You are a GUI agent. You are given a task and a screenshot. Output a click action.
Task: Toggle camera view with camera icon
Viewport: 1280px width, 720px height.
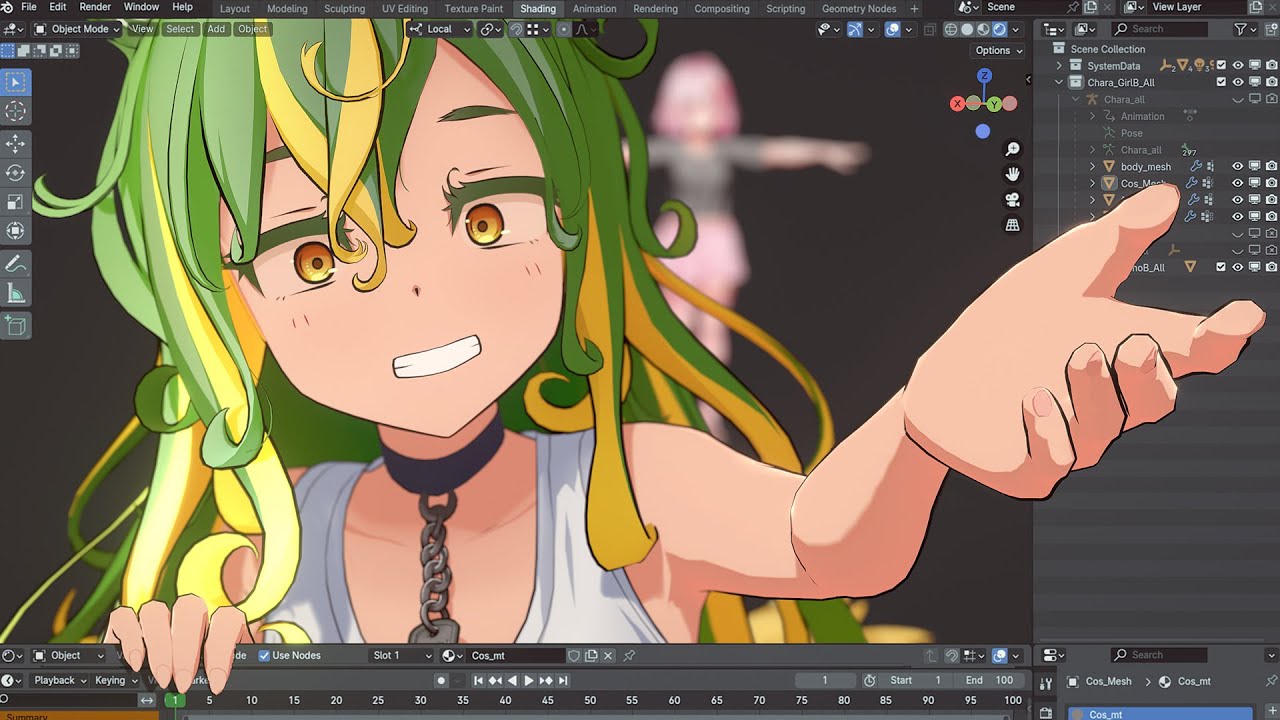tap(1012, 200)
